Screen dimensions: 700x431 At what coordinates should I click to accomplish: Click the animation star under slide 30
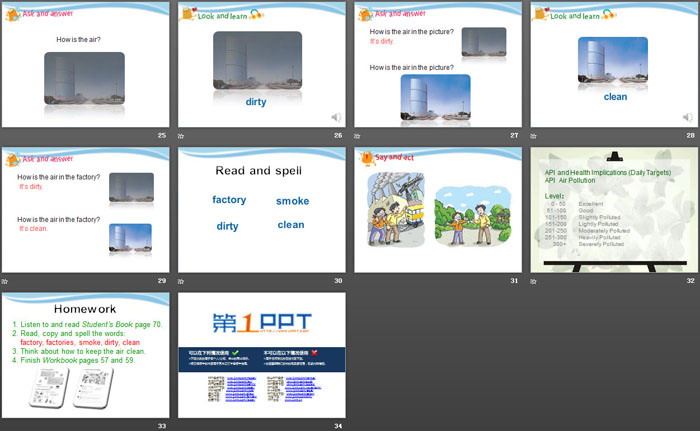click(x=181, y=281)
